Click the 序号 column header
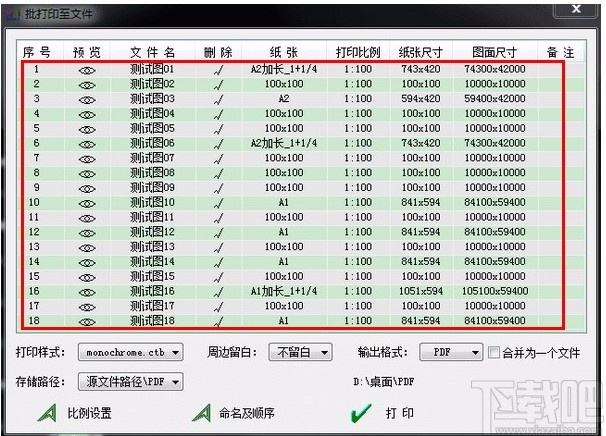The width and height of the screenshot is (606, 436). click(x=37, y=52)
